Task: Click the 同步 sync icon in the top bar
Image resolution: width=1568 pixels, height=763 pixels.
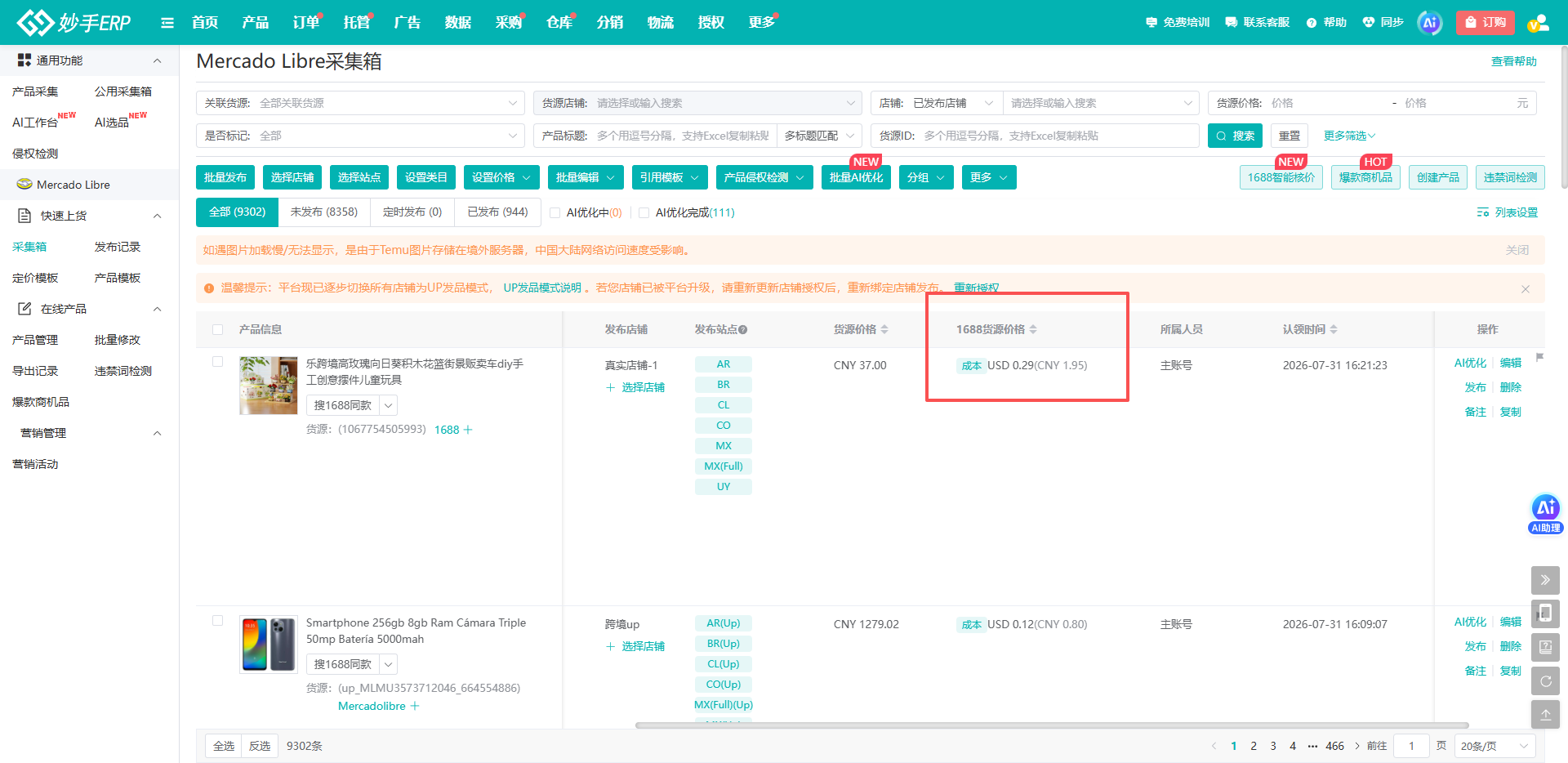Action: (1369, 22)
